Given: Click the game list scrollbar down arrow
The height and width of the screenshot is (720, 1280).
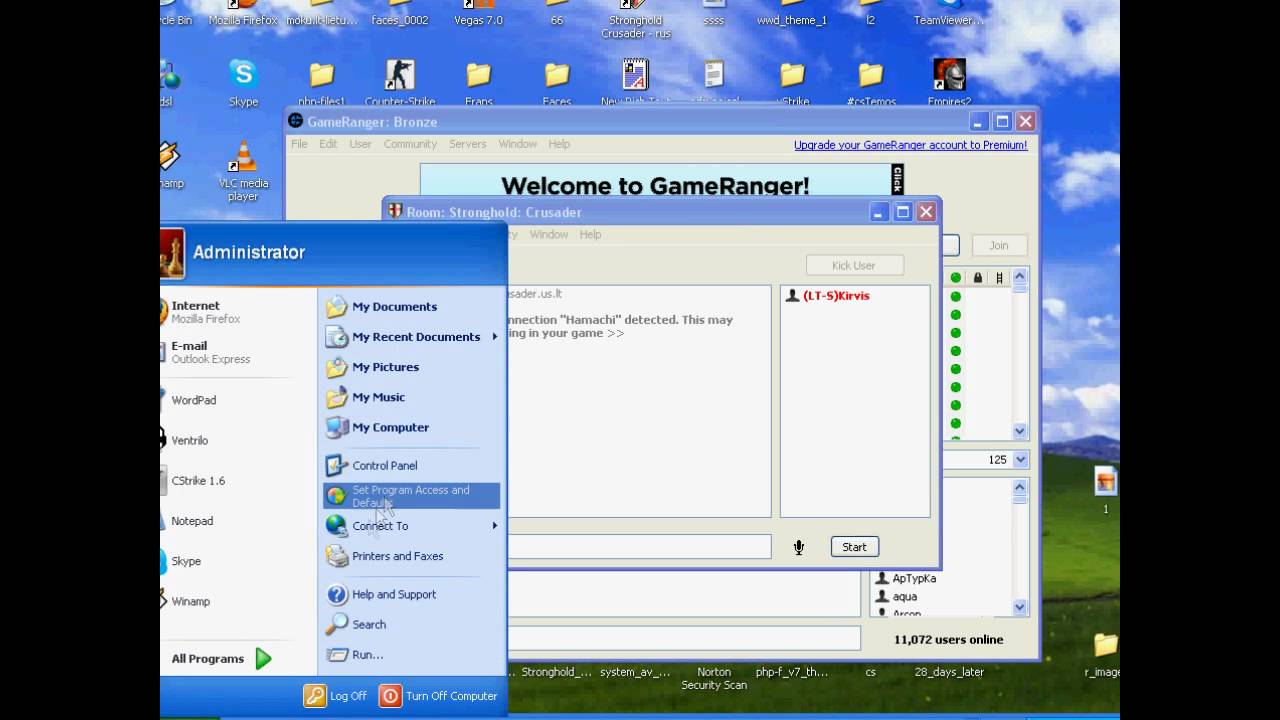Looking at the screenshot, I should click(1020, 431).
